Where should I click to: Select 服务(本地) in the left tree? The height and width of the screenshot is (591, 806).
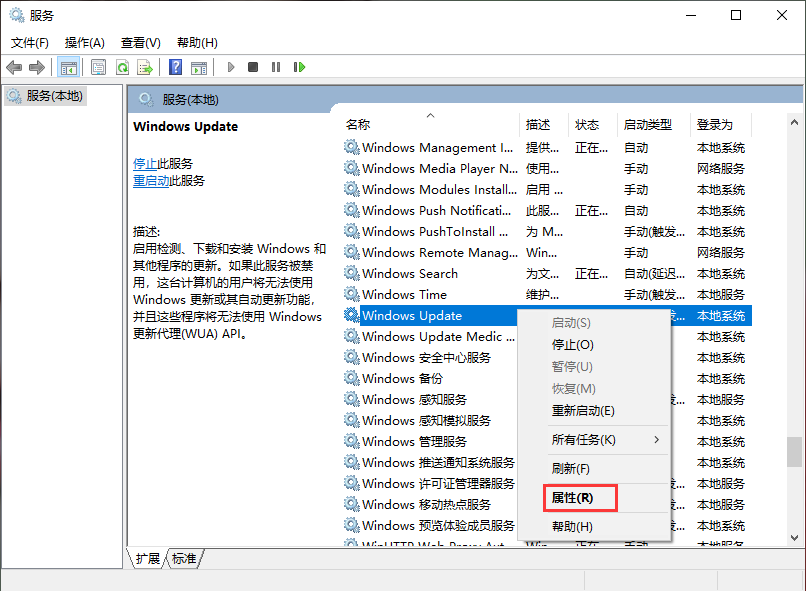pos(54,96)
